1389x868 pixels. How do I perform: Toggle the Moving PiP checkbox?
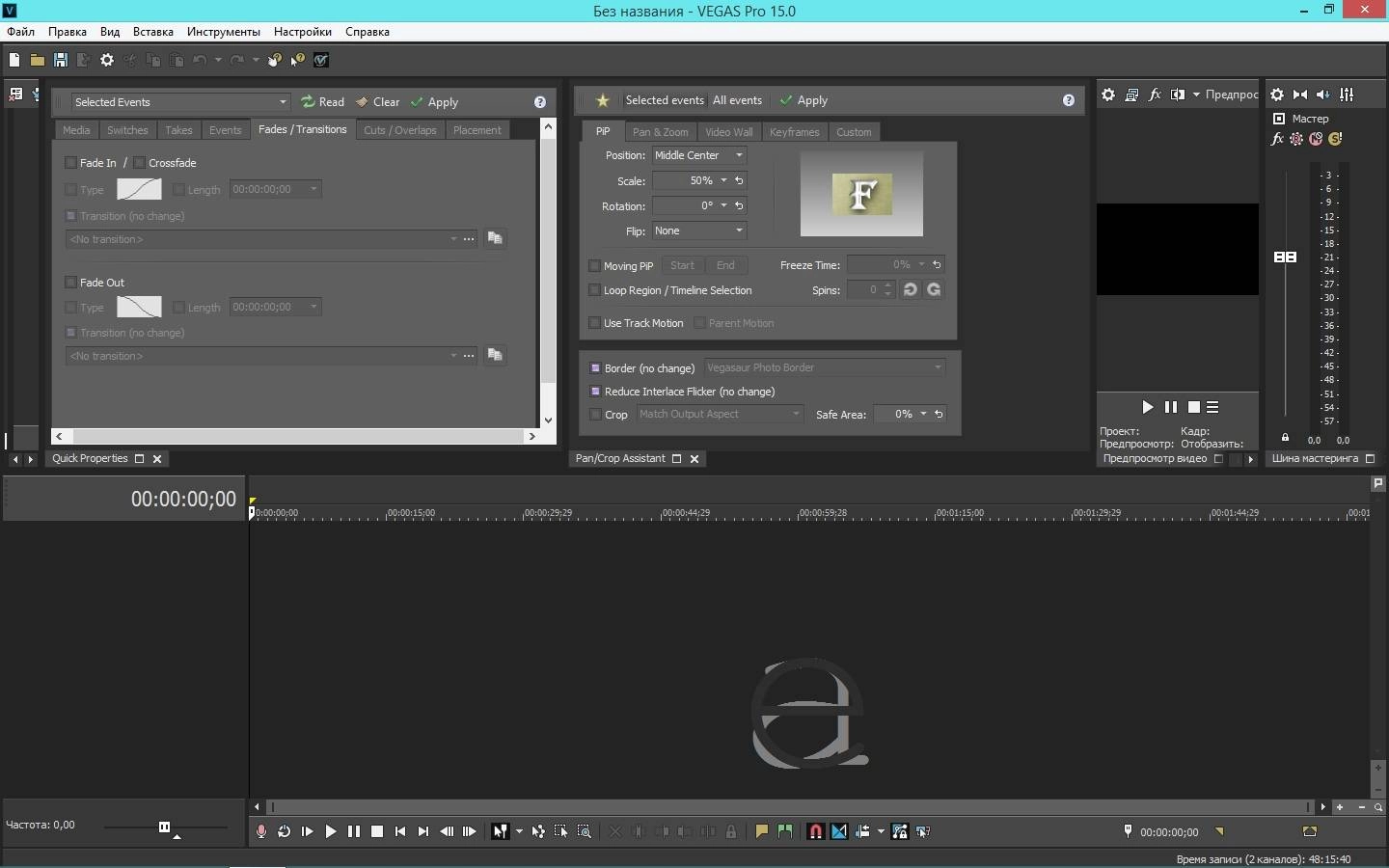pyautogui.click(x=594, y=266)
